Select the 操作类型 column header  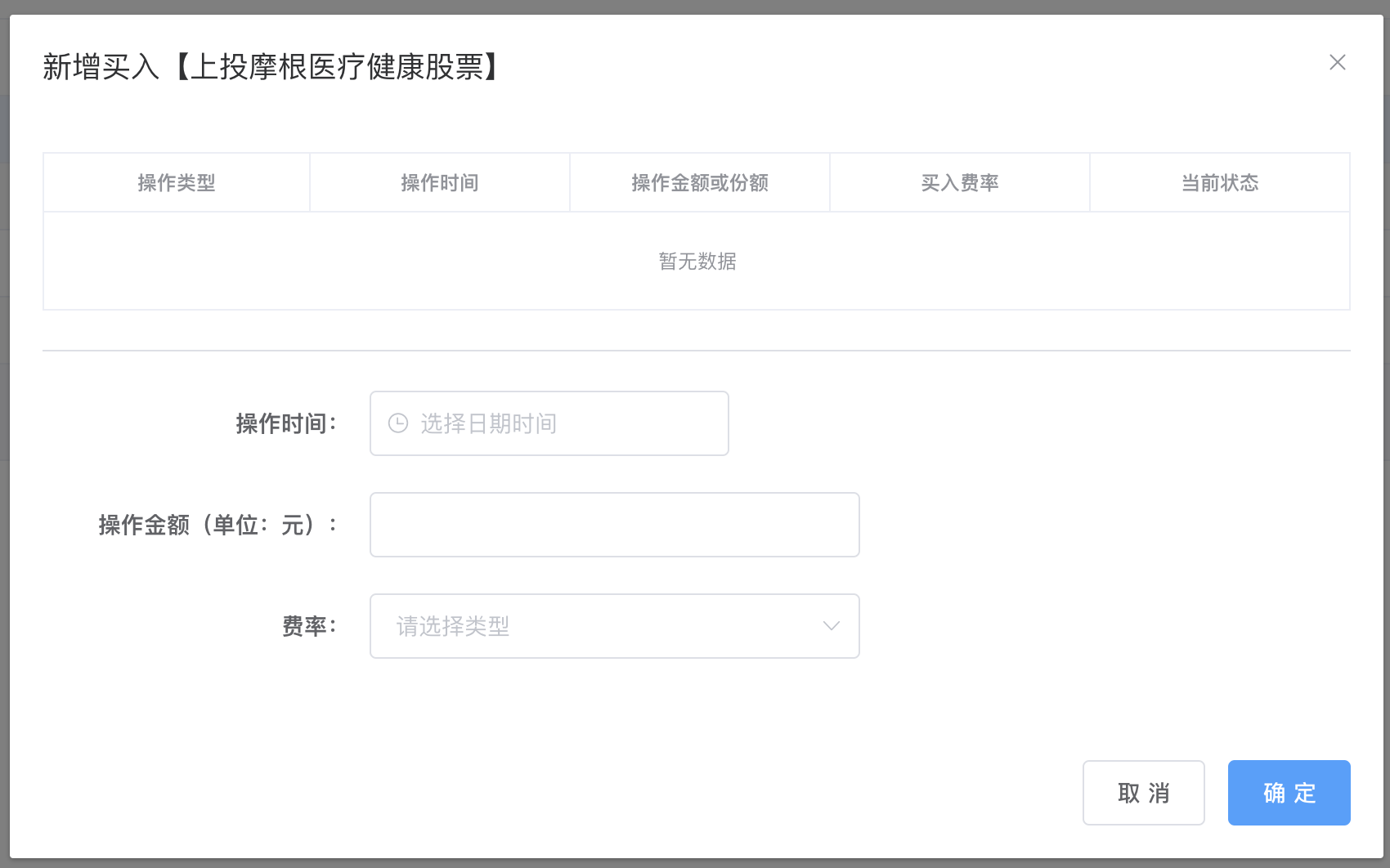tap(177, 183)
